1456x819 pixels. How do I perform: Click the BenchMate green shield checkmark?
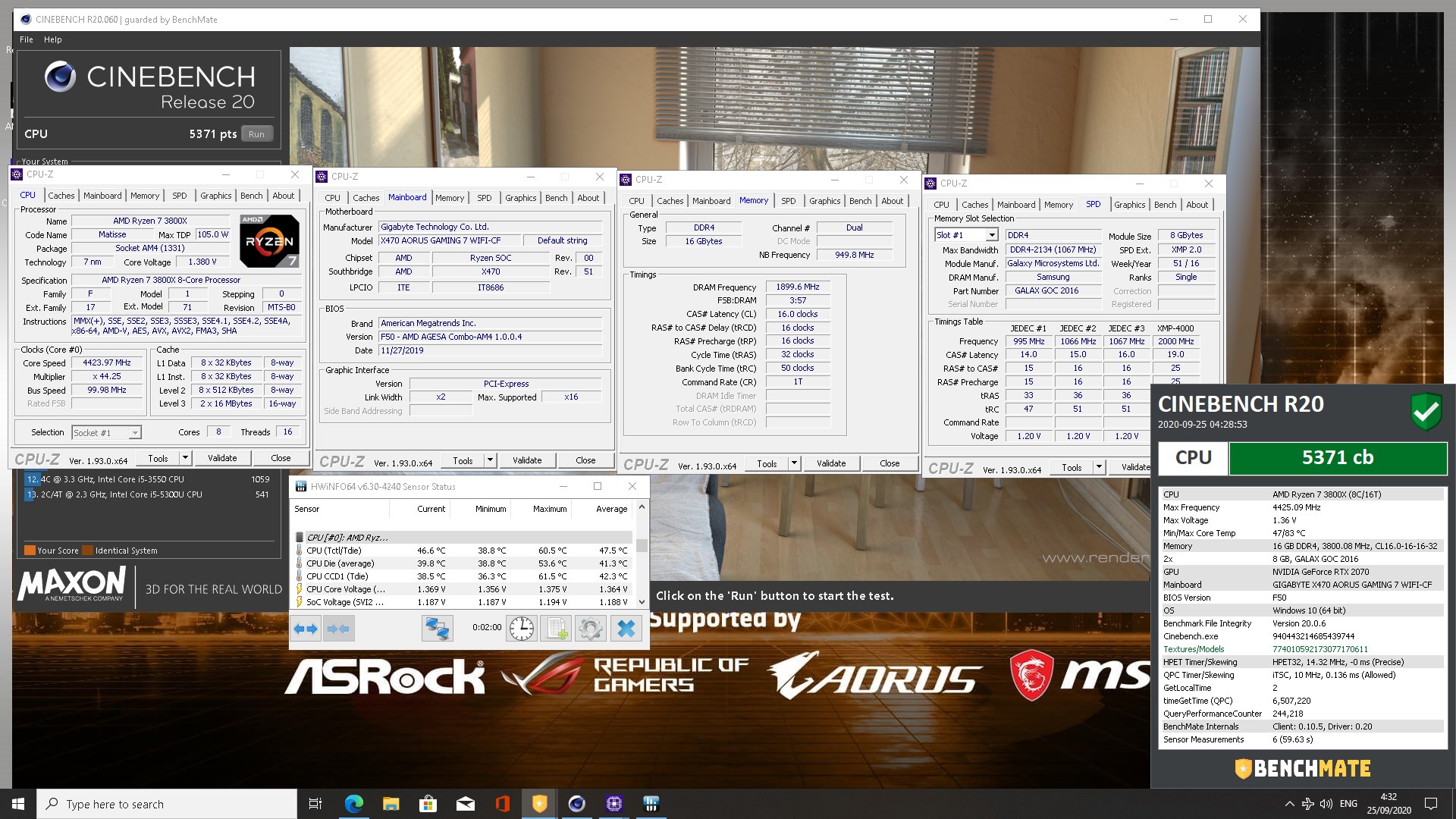[x=1426, y=412]
